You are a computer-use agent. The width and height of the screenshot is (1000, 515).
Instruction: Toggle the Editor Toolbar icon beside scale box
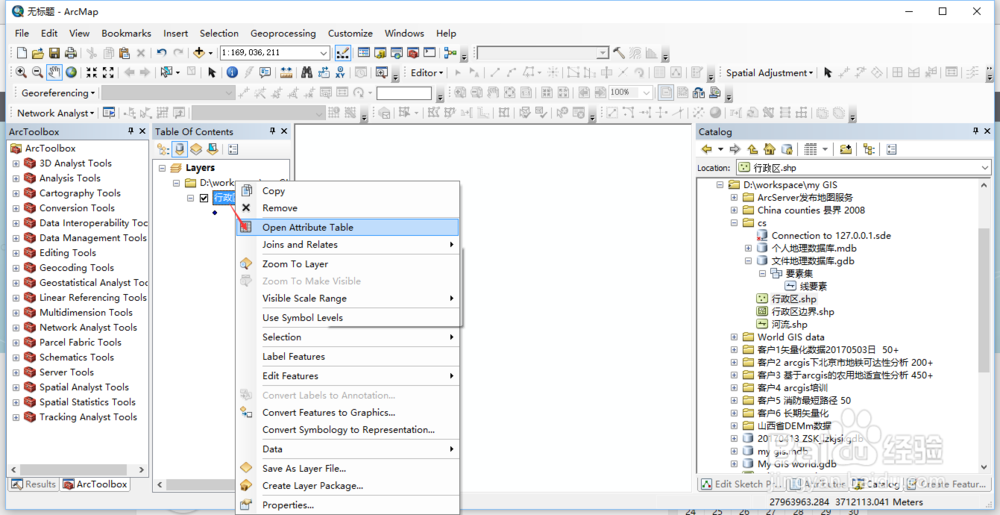[342, 53]
